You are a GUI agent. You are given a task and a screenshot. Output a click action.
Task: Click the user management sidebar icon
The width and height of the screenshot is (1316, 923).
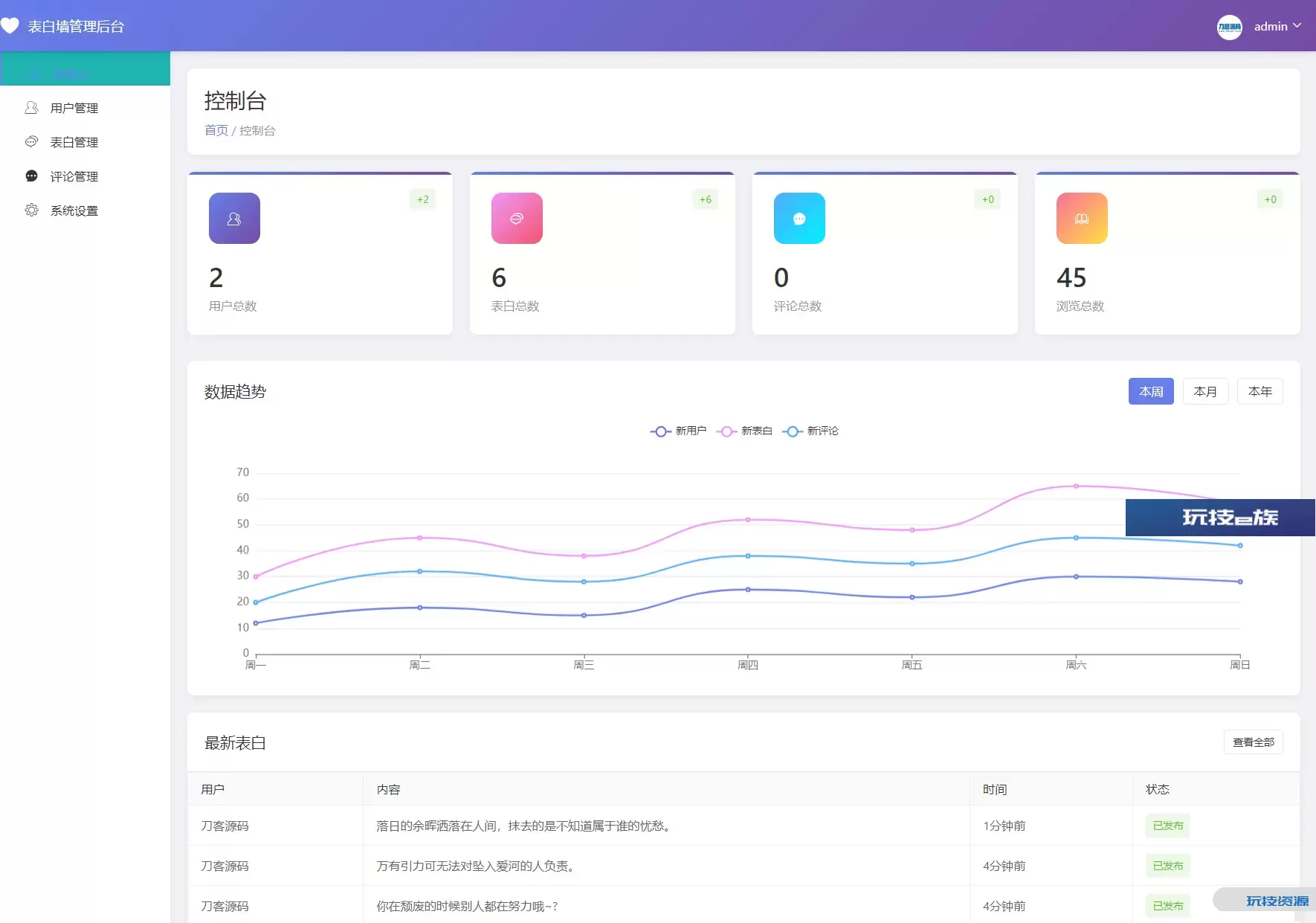(x=31, y=108)
